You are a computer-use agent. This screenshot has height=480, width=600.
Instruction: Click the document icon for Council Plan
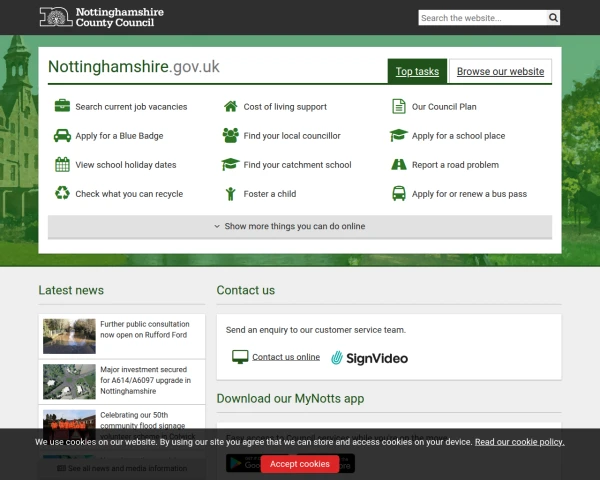coord(399,106)
